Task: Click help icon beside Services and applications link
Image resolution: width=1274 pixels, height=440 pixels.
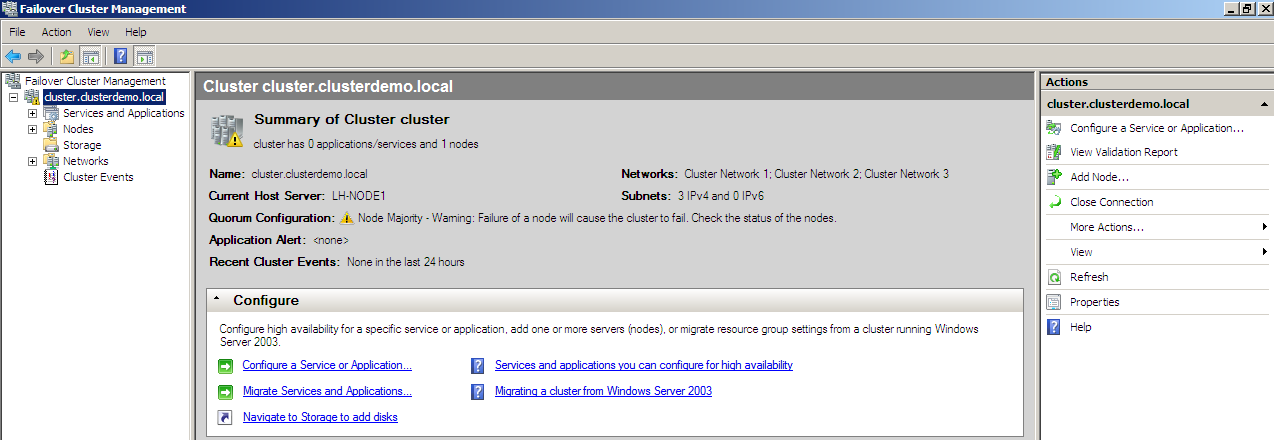Action: (477, 366)
